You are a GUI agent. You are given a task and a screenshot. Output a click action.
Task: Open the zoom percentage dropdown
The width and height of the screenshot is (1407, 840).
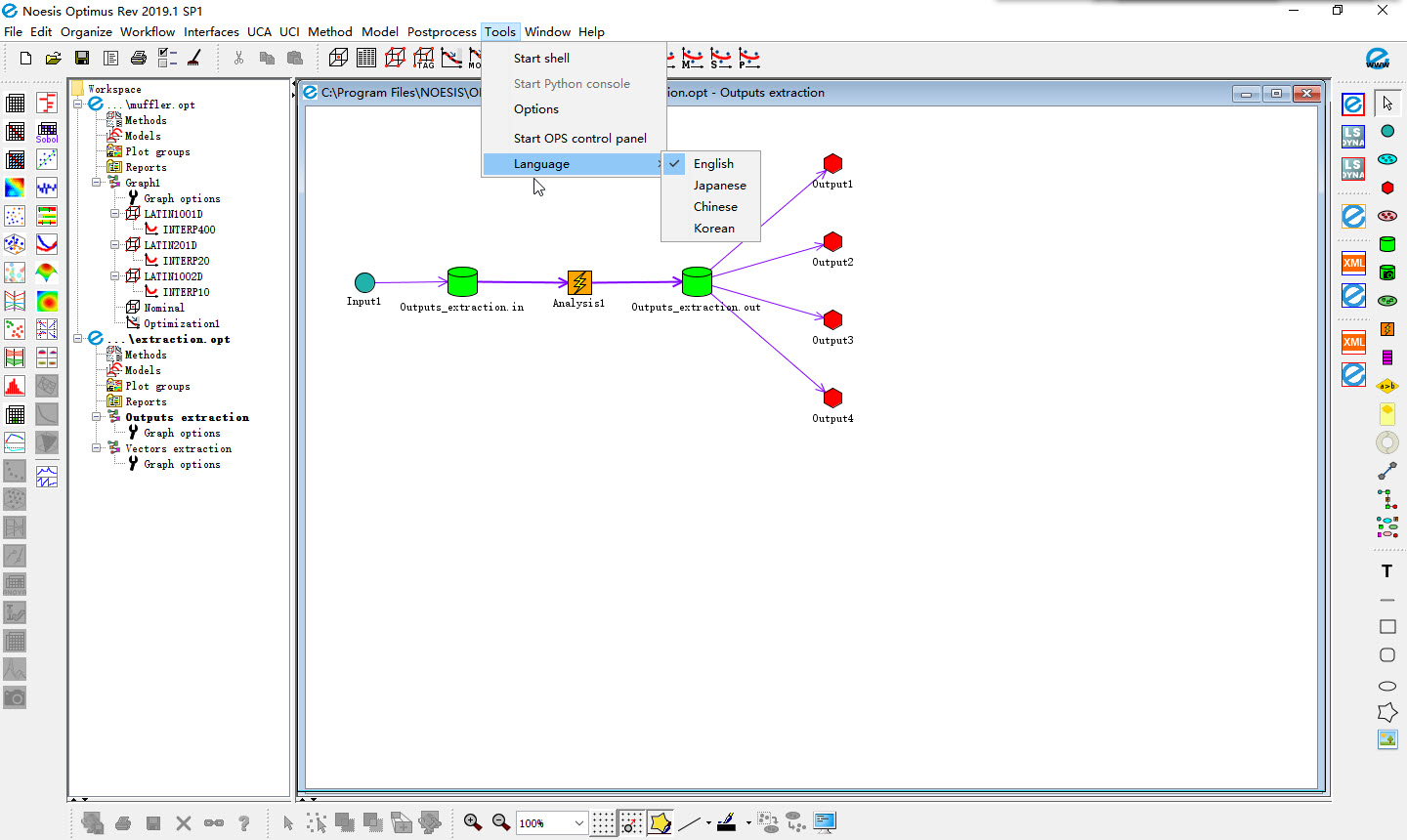578,823
